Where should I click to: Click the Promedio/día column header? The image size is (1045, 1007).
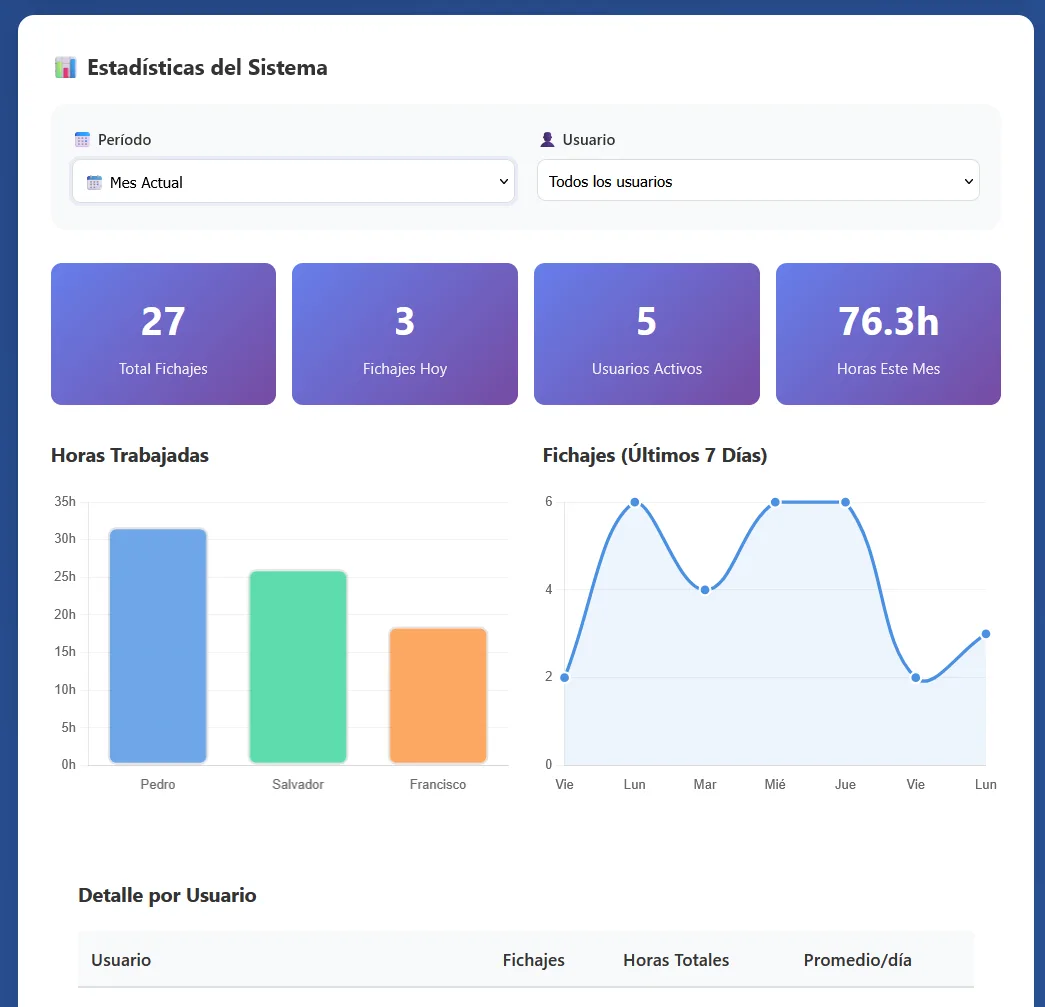857,960
